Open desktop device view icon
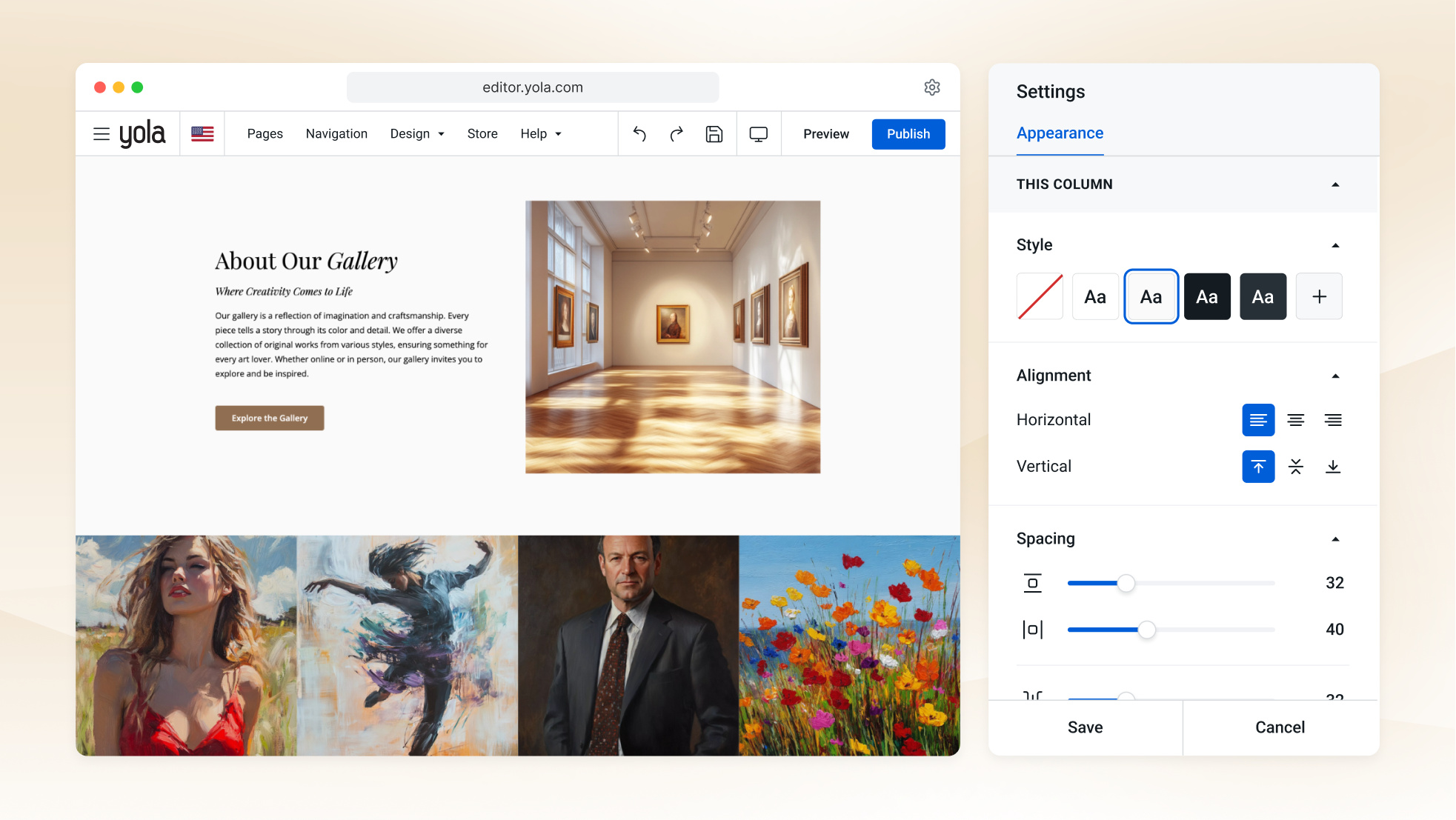This screenshot has width=1456, height=820. tap(759, 134)
